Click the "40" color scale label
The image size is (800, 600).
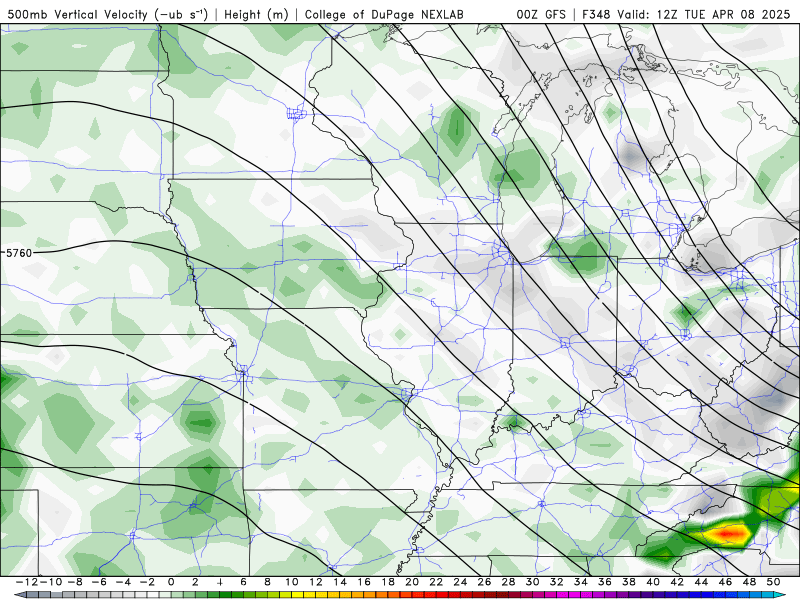click(653, 582)
